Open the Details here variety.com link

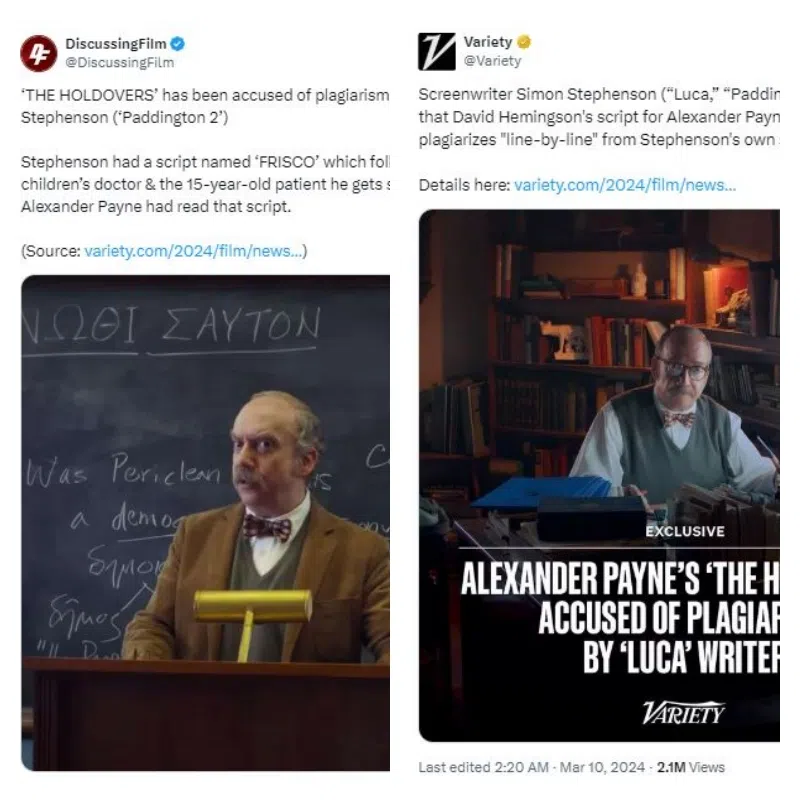625,185
